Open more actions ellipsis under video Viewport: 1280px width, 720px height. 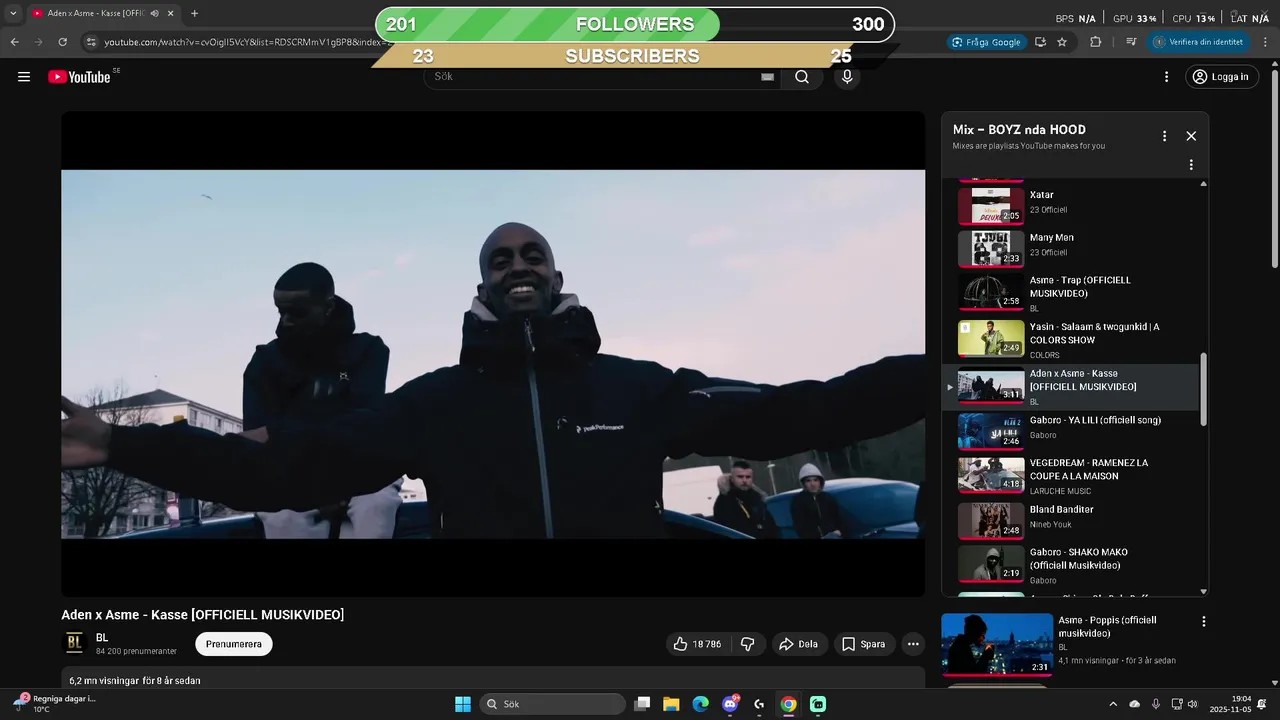[x=913, y=644]
